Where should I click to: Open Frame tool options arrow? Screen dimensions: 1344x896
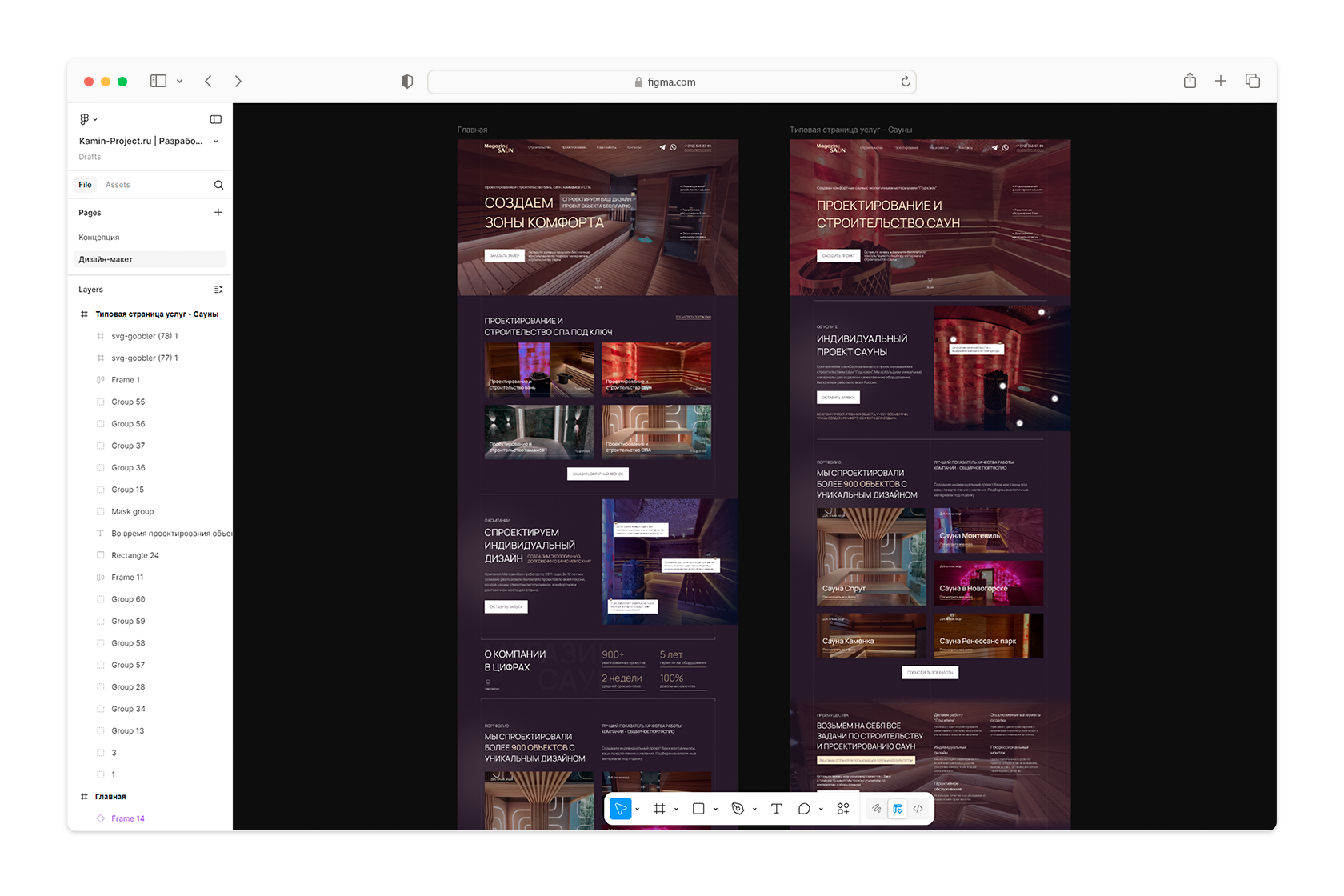coord(677,810)
